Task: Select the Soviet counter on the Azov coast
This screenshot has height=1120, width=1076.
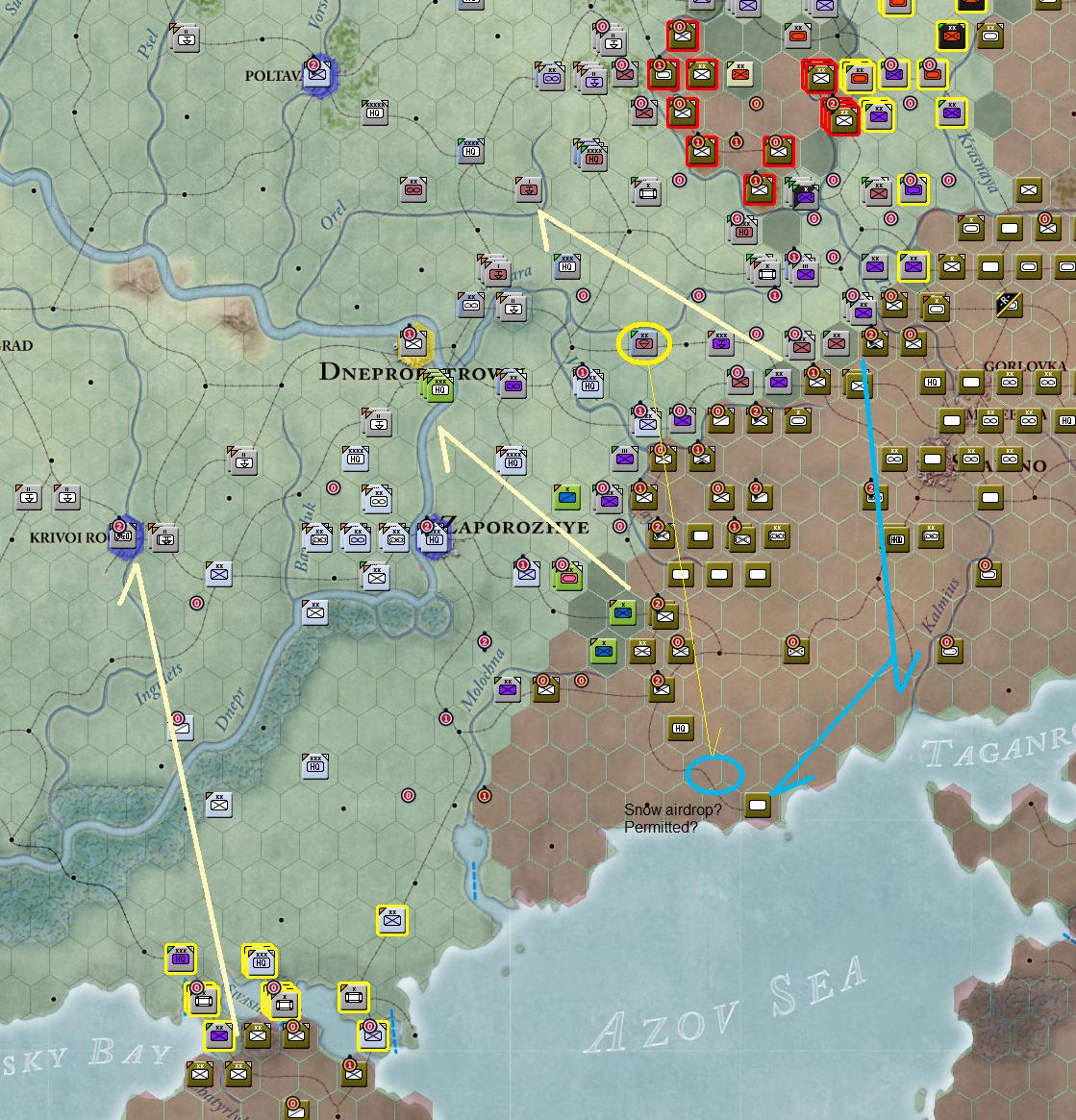Action: tap(758, 805)
